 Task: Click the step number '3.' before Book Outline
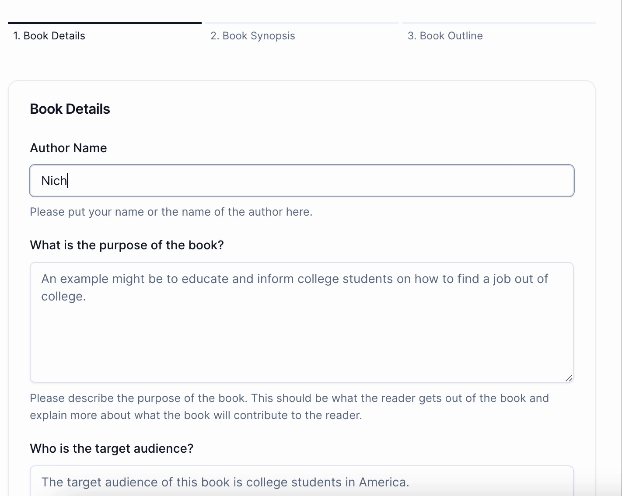tap(412, 36)
